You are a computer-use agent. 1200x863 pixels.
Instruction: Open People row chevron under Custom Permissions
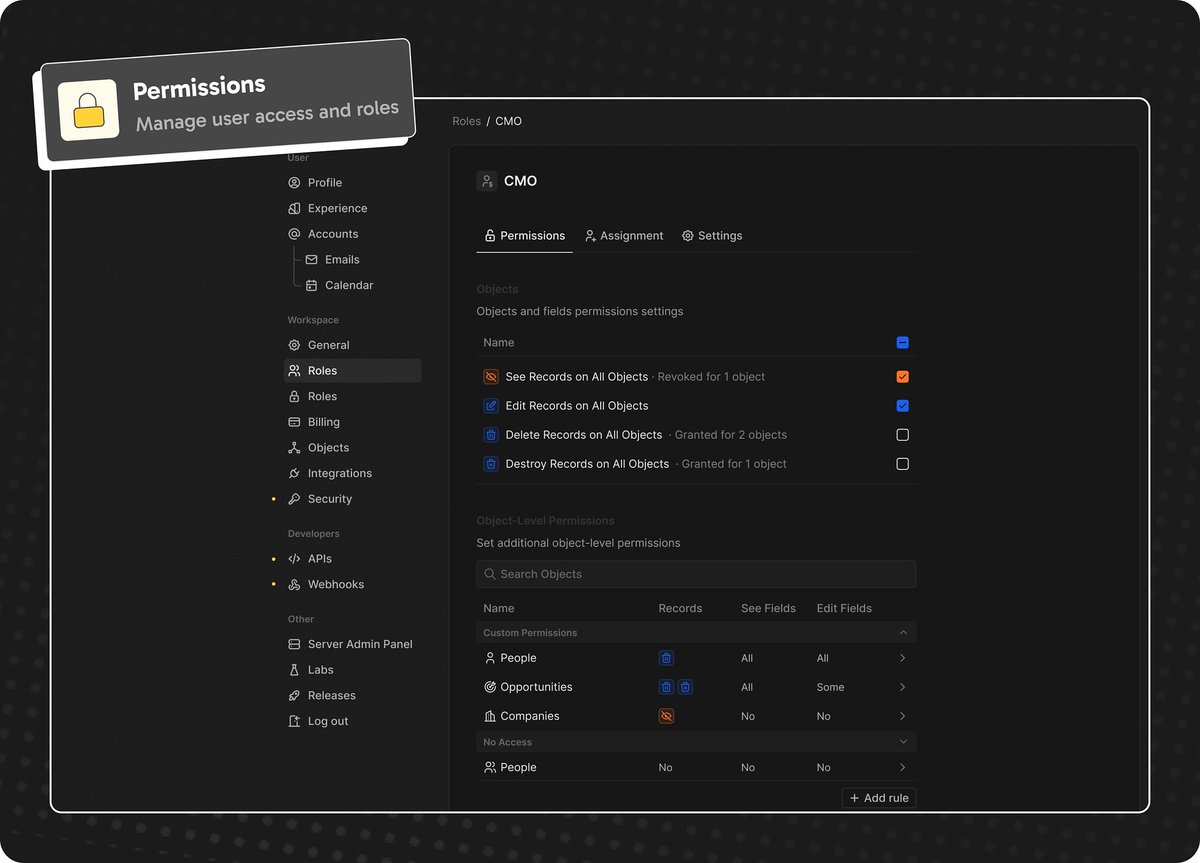(x=902, y=658)
